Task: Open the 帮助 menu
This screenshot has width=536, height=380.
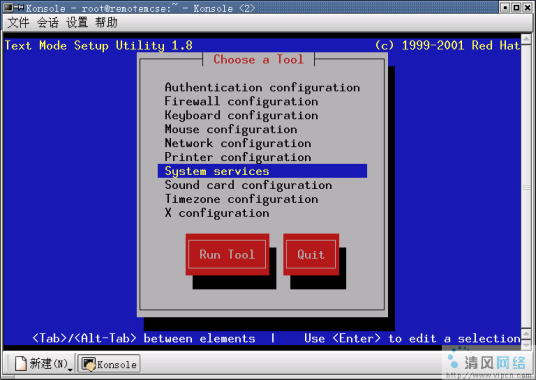Action: (x=106, y=23)
